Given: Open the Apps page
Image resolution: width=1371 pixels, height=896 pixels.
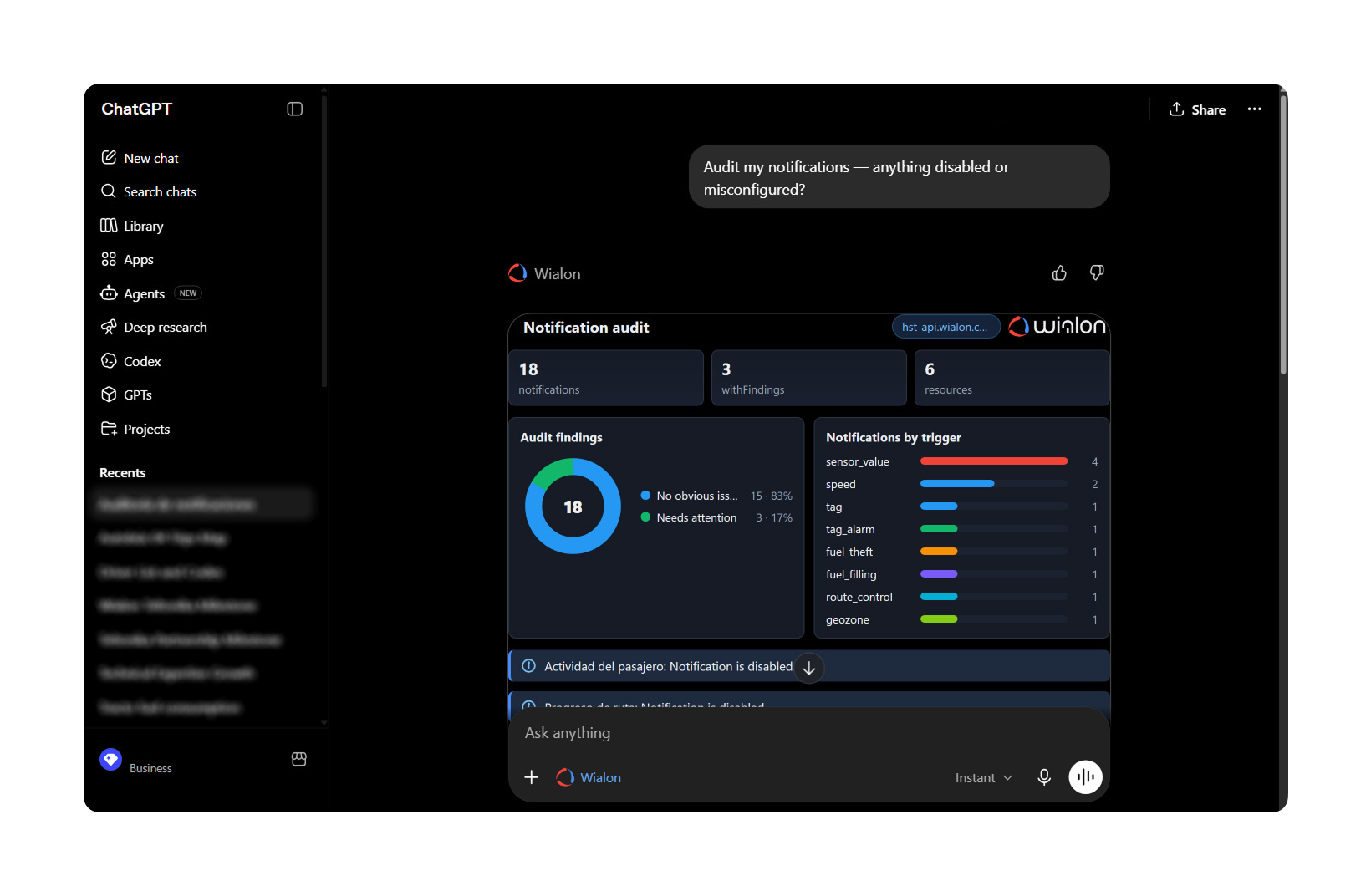Looking at the screenshot, I should pos(127,259).
